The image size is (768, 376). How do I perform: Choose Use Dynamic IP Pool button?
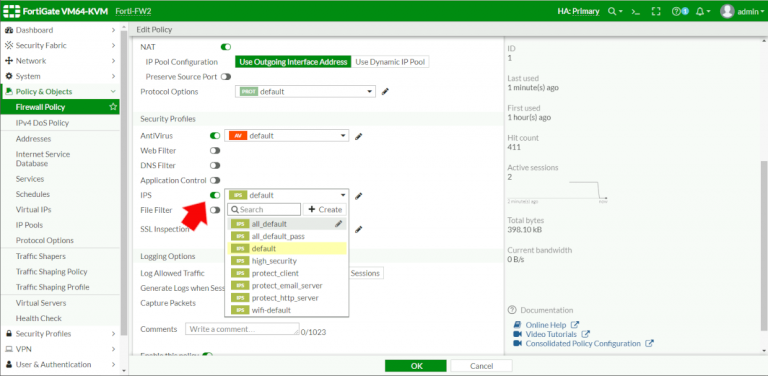pyautogui.click(x=390, y=62)
